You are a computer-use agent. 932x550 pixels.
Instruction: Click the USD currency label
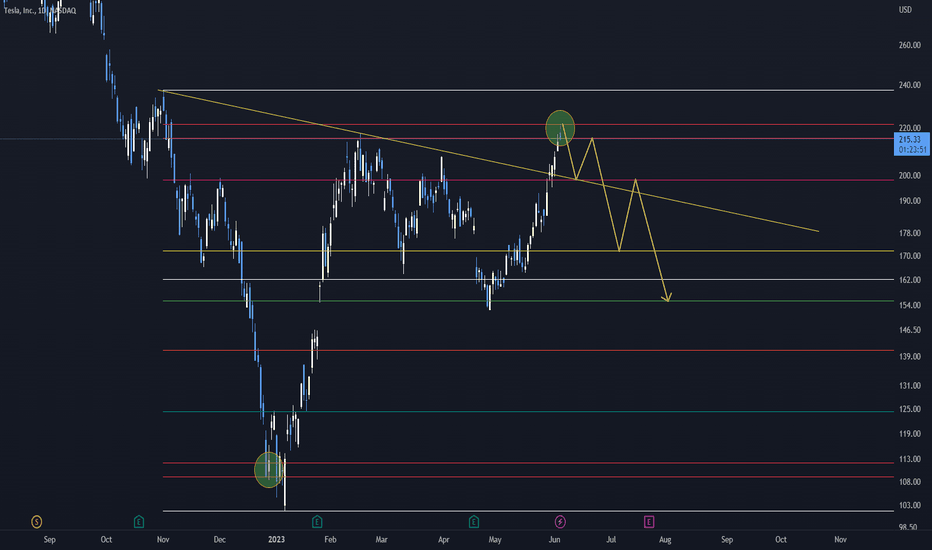[905, 10]
